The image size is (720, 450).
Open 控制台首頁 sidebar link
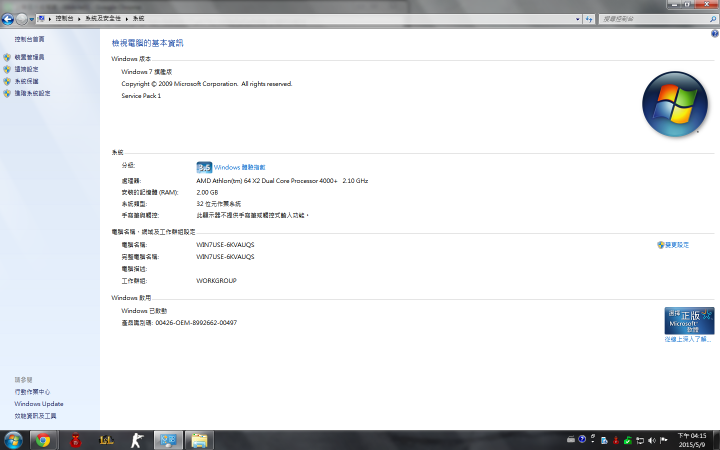pyautogui.click(x=29, y=39)
